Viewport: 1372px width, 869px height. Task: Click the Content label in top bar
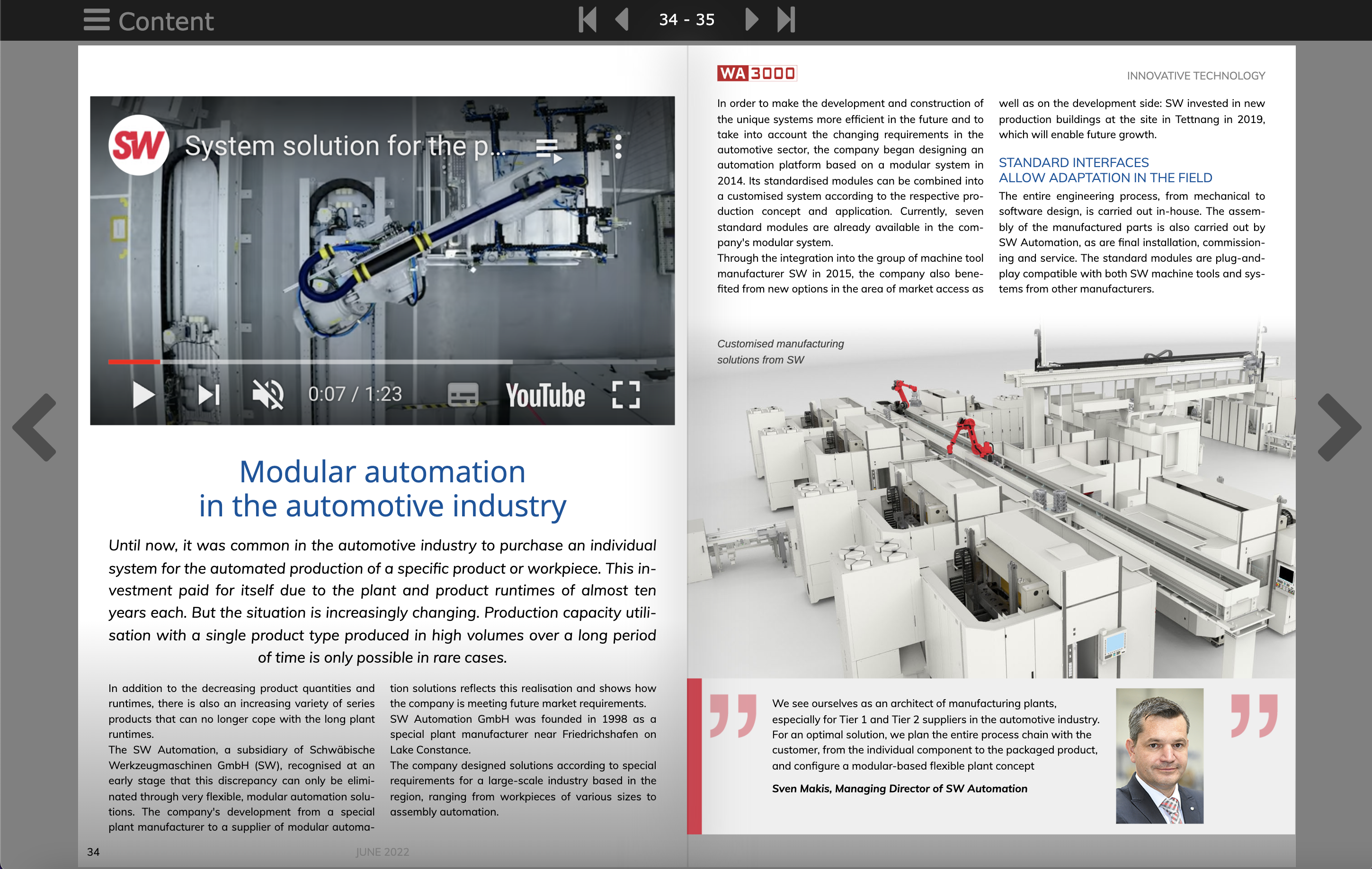tap(166, 21)
